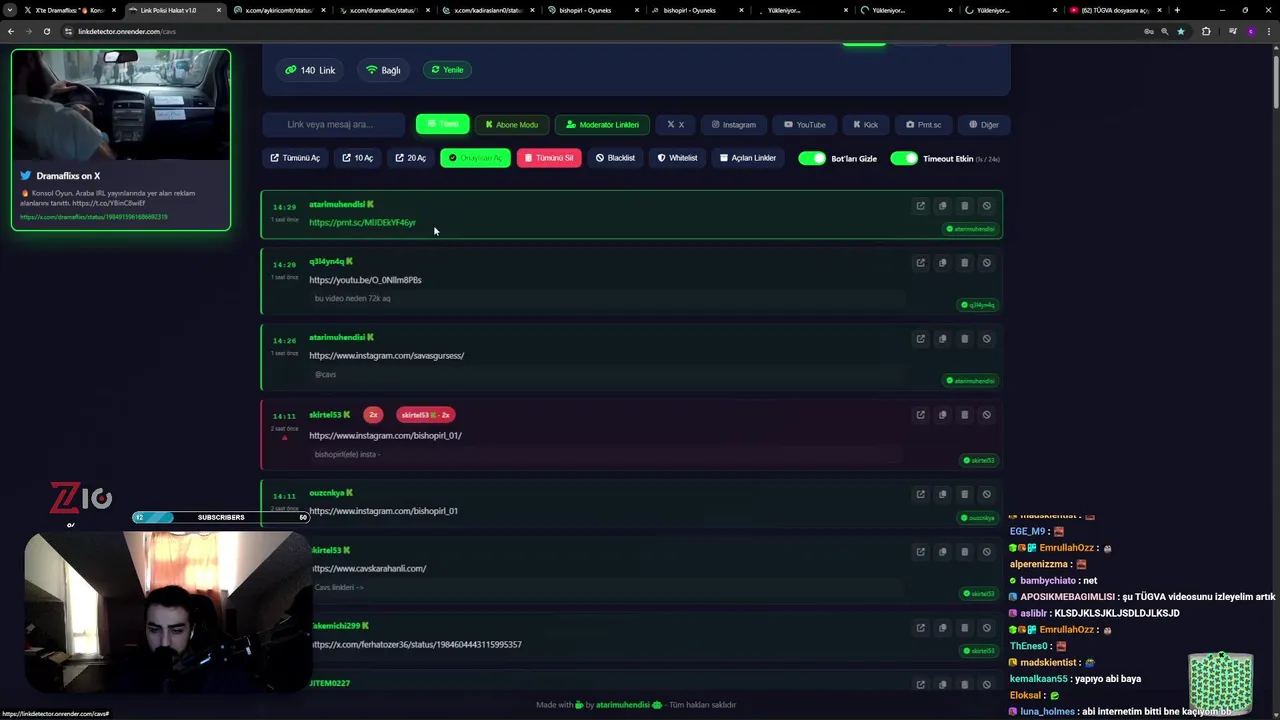Open the youtu.be/O_0NIlm8PBs link
The image size is (1280, 720).
pyautogui.click(x=365, y=280)
